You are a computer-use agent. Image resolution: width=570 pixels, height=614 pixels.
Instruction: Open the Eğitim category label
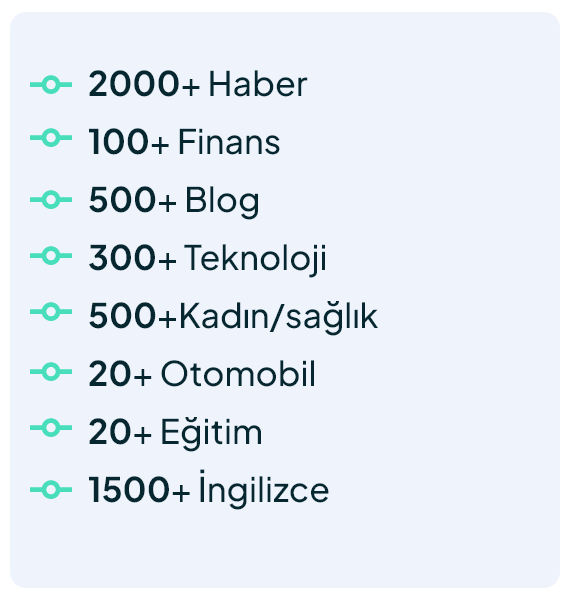(211, 433)
